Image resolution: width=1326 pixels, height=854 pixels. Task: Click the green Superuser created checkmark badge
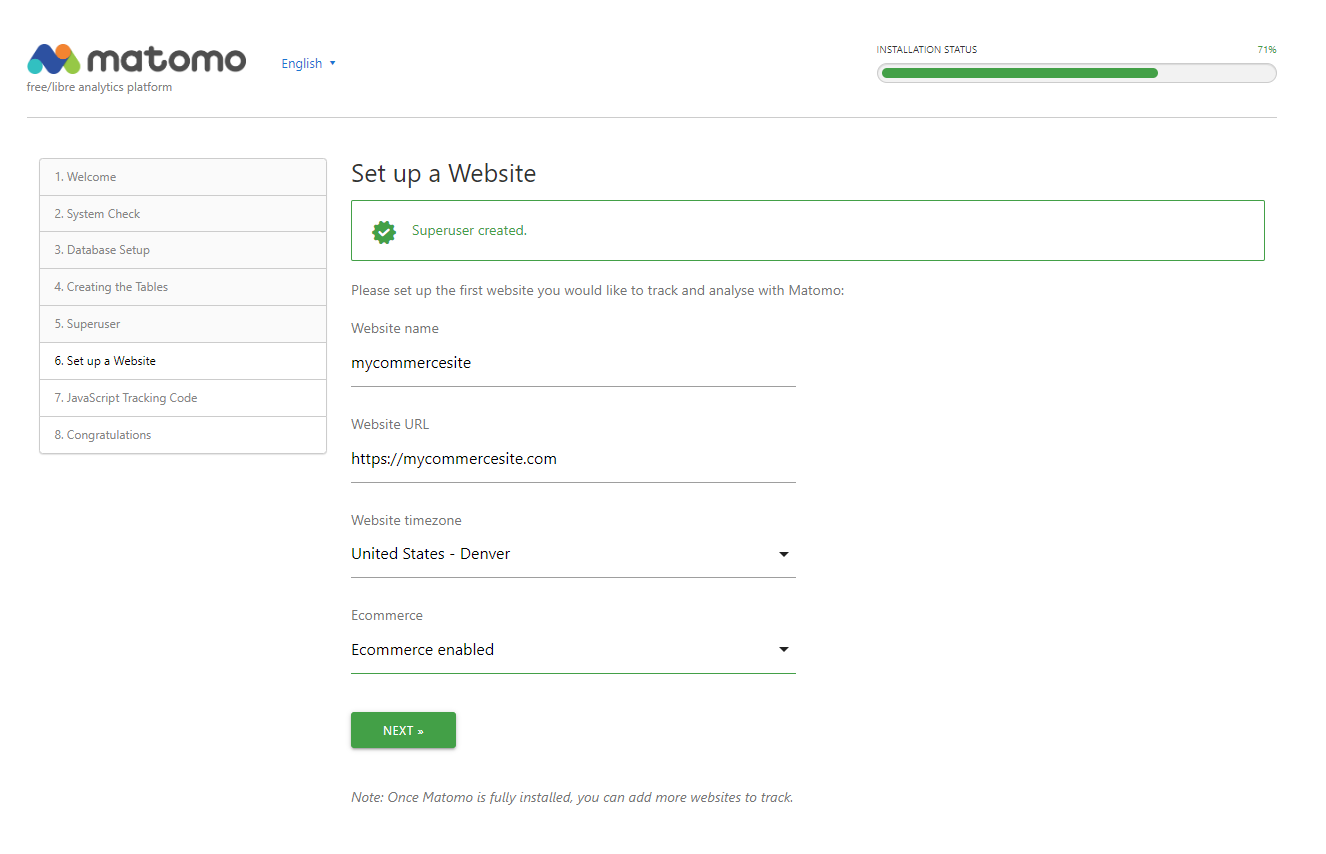pos(384,231)
